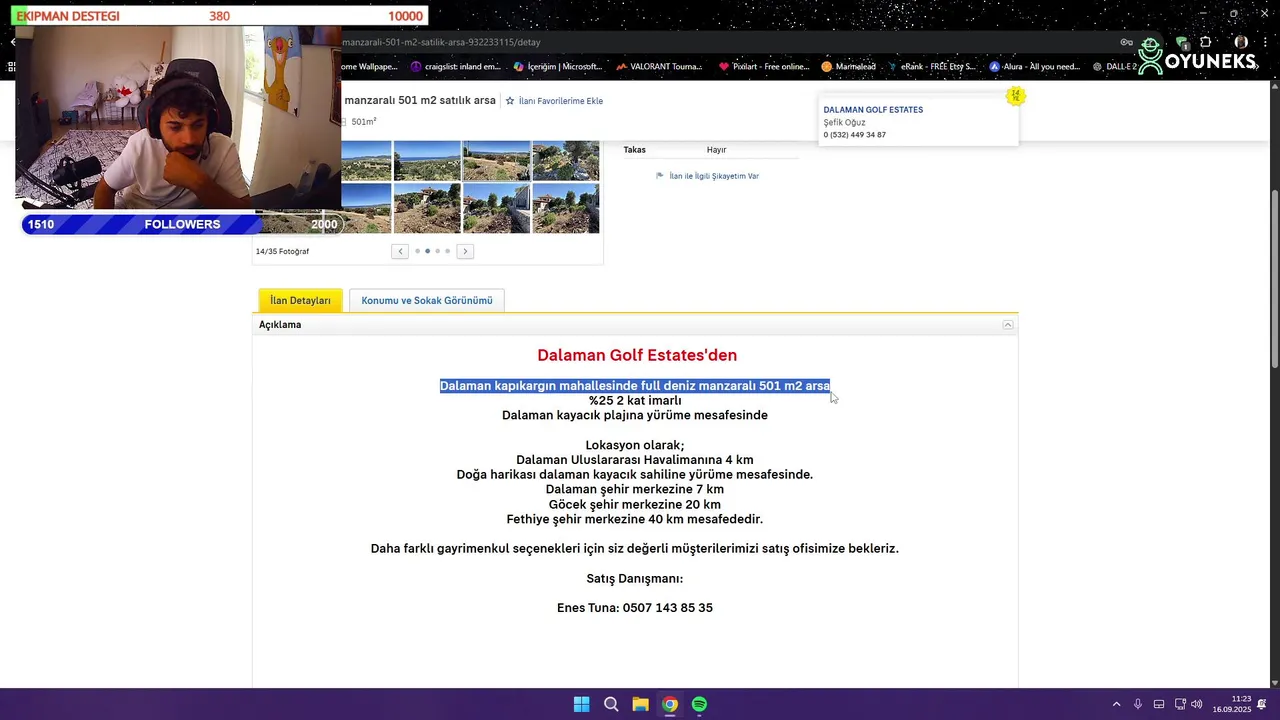Open VALORANT Tourna... bookmark
1280x720 pixels.
click(x=659, y=67)
